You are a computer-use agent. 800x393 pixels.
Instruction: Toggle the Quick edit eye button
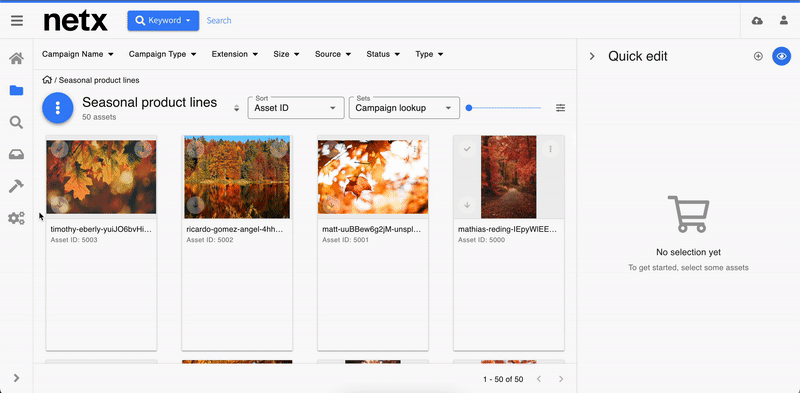coord(782,56)
